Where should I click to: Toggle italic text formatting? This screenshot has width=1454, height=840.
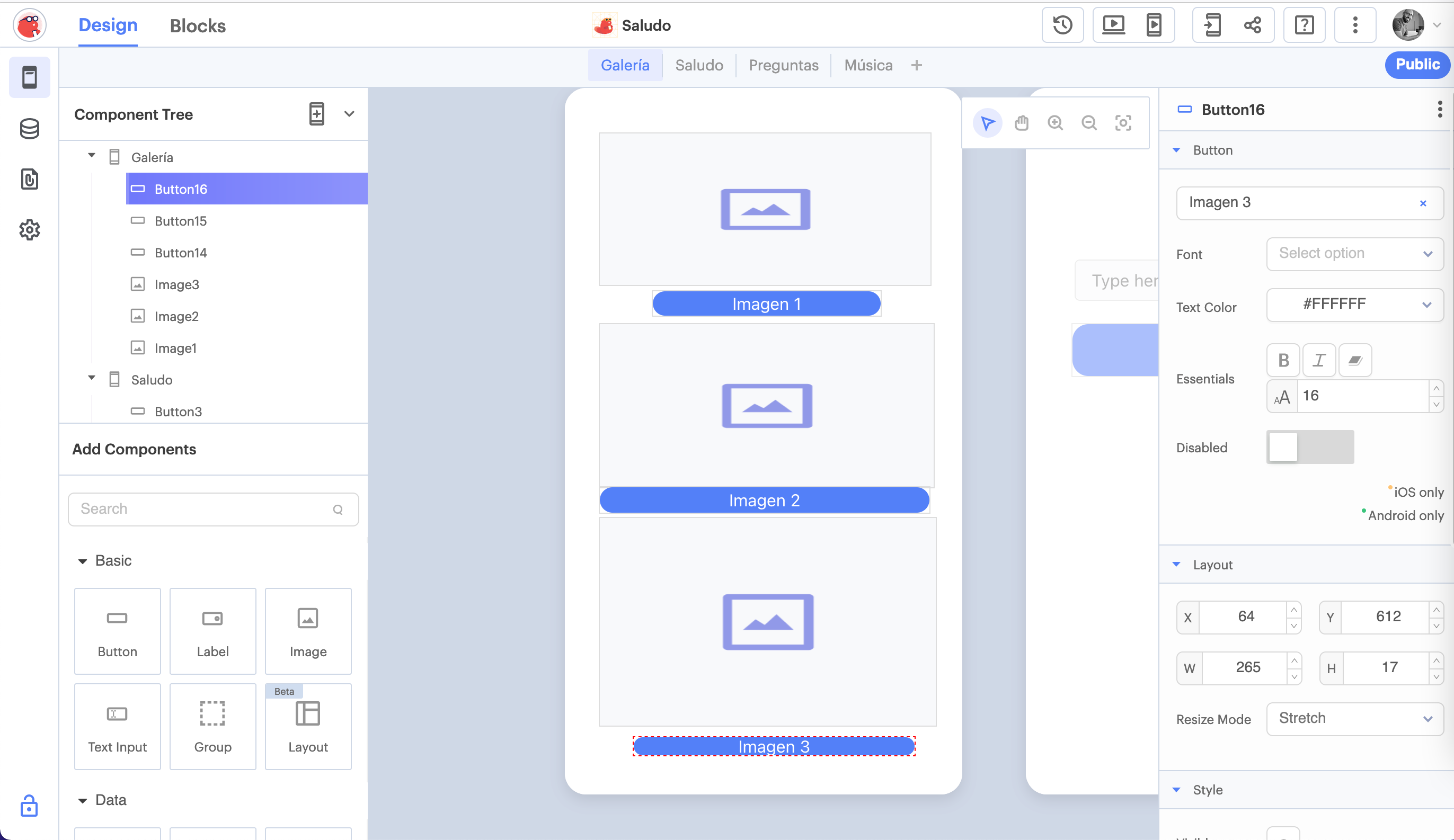(1319, 360)
